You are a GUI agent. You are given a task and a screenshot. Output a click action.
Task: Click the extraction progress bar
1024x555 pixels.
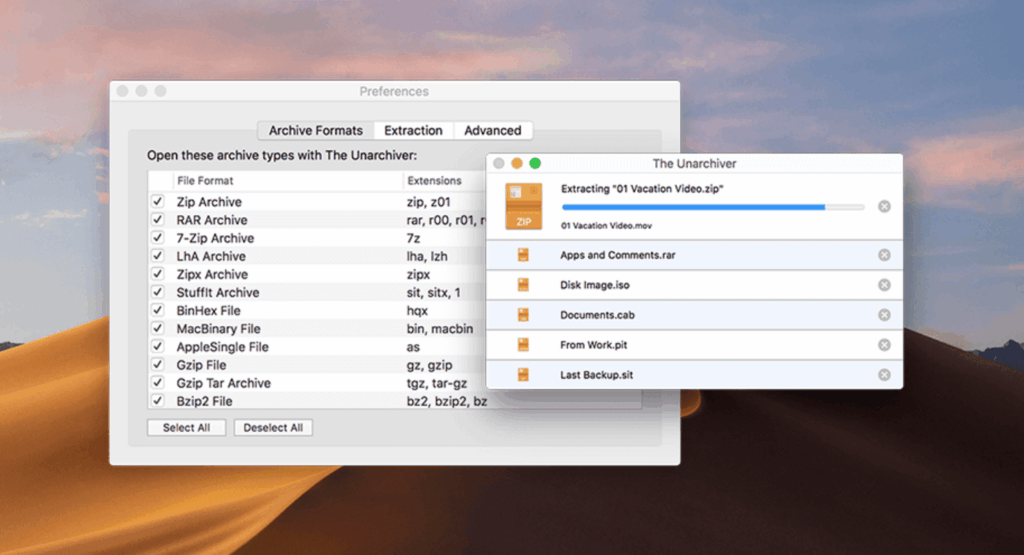[713, 207]
